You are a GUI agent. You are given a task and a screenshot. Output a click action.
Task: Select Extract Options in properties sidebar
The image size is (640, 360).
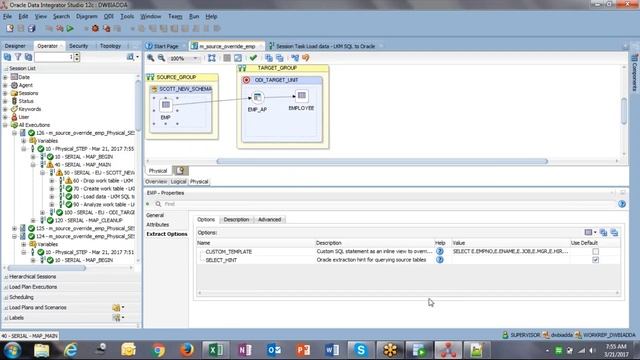(x=167, y=234)
